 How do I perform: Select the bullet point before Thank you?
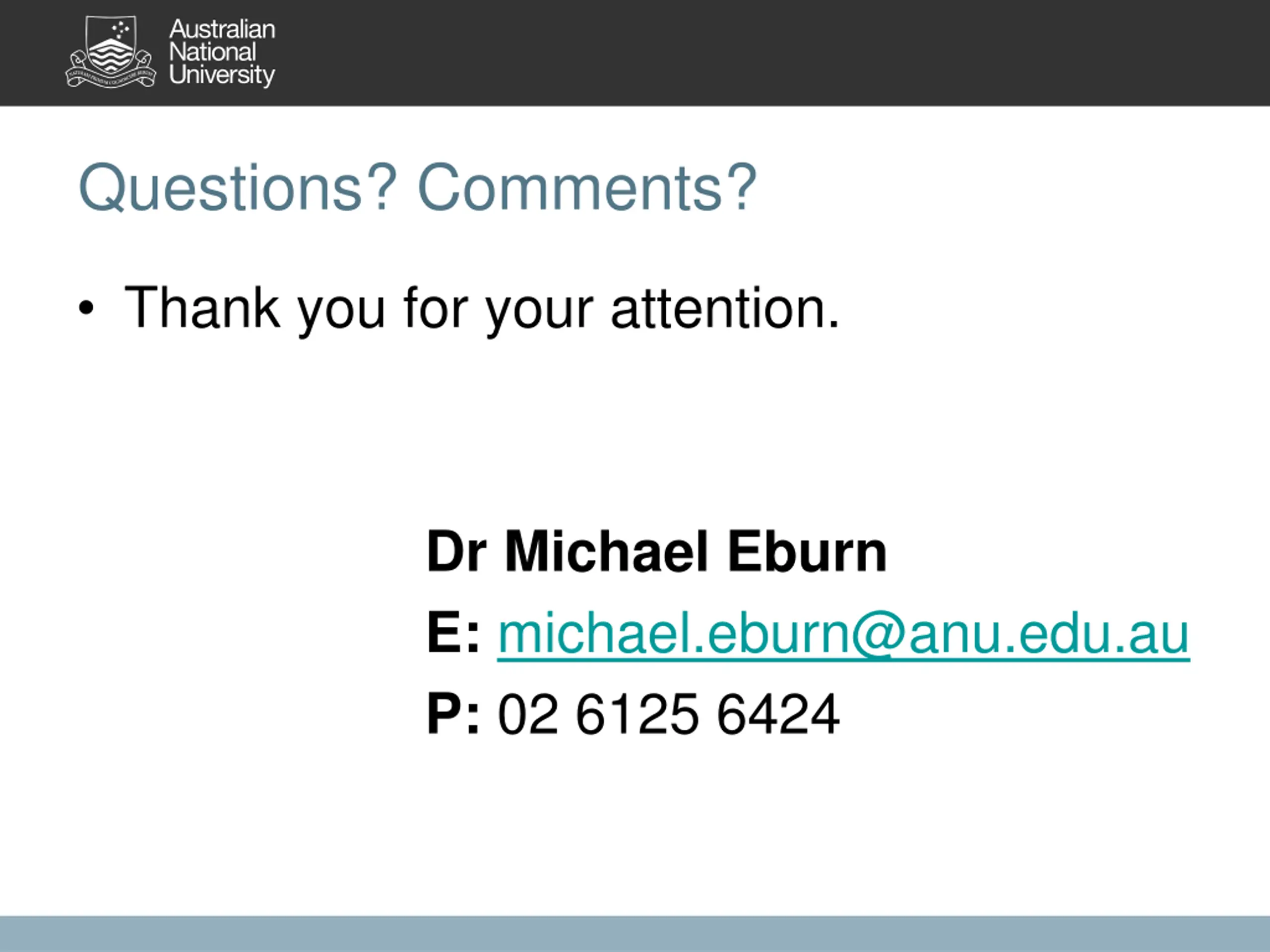(85, 308)
